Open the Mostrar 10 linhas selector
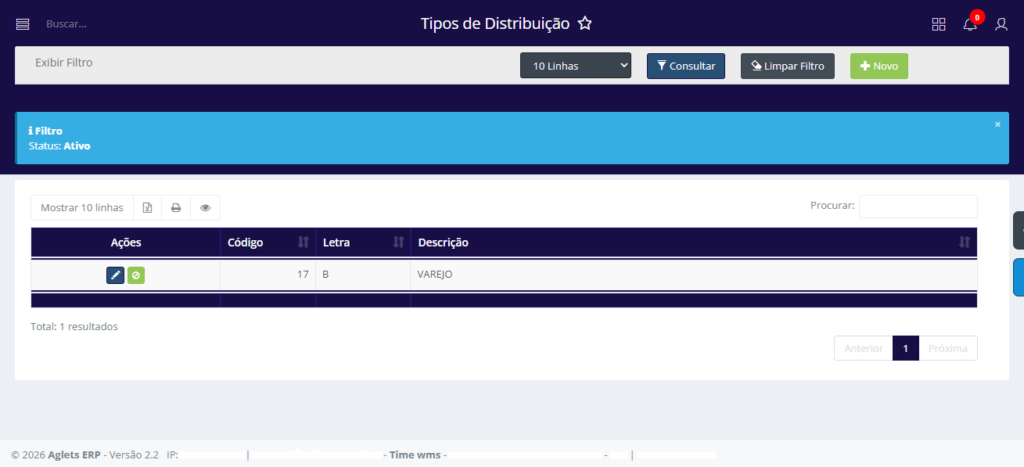1024x467 pixels. 82,208
